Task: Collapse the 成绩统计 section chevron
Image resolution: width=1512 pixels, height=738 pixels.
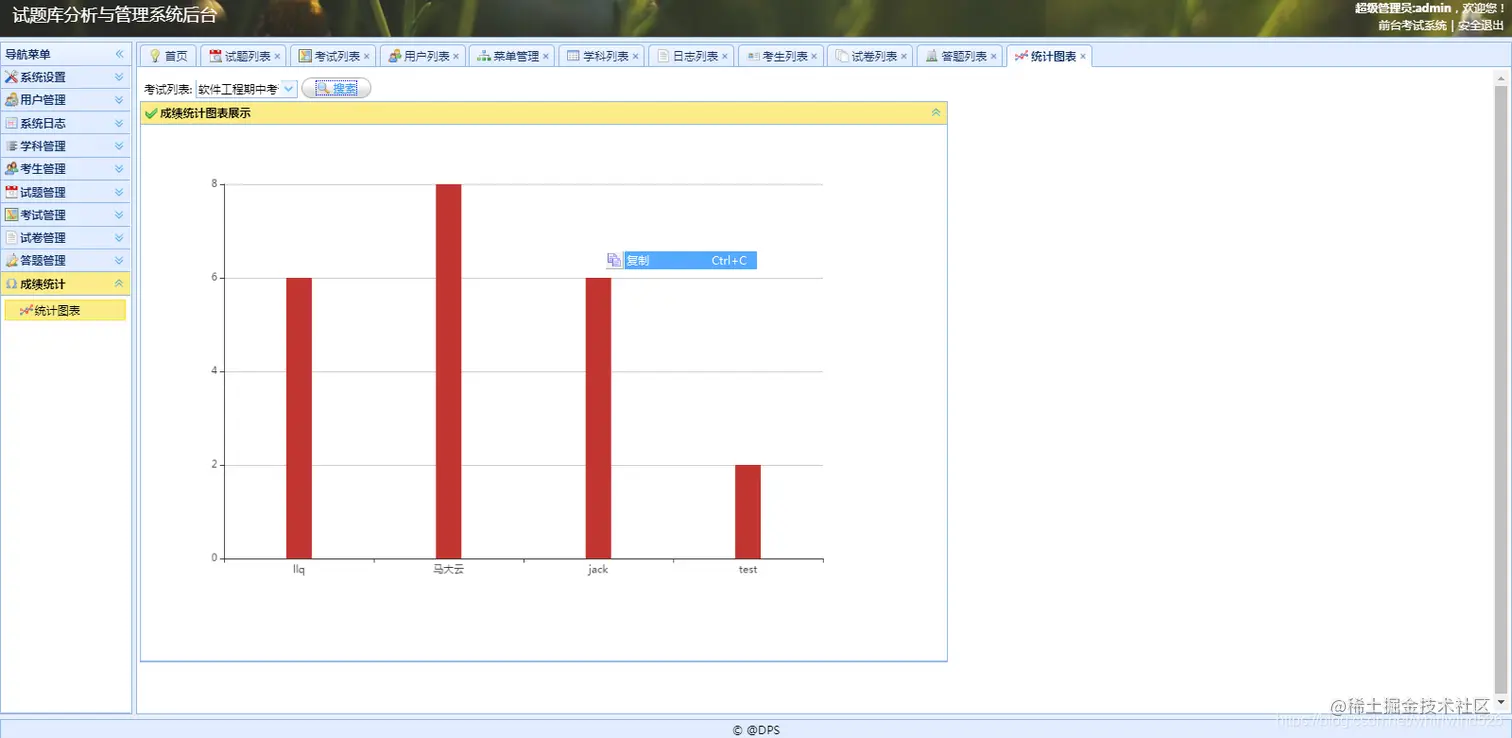Action: (x=119, y=284)
